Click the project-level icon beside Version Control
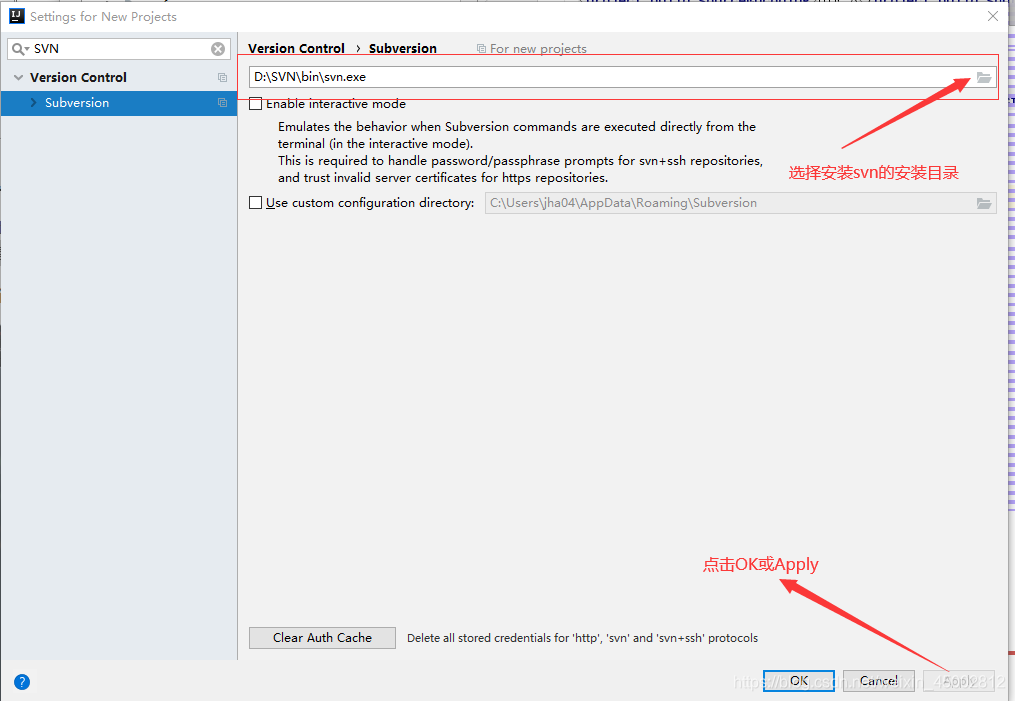The width and height of the screenshot is (1015, 701). coord(223,78)
